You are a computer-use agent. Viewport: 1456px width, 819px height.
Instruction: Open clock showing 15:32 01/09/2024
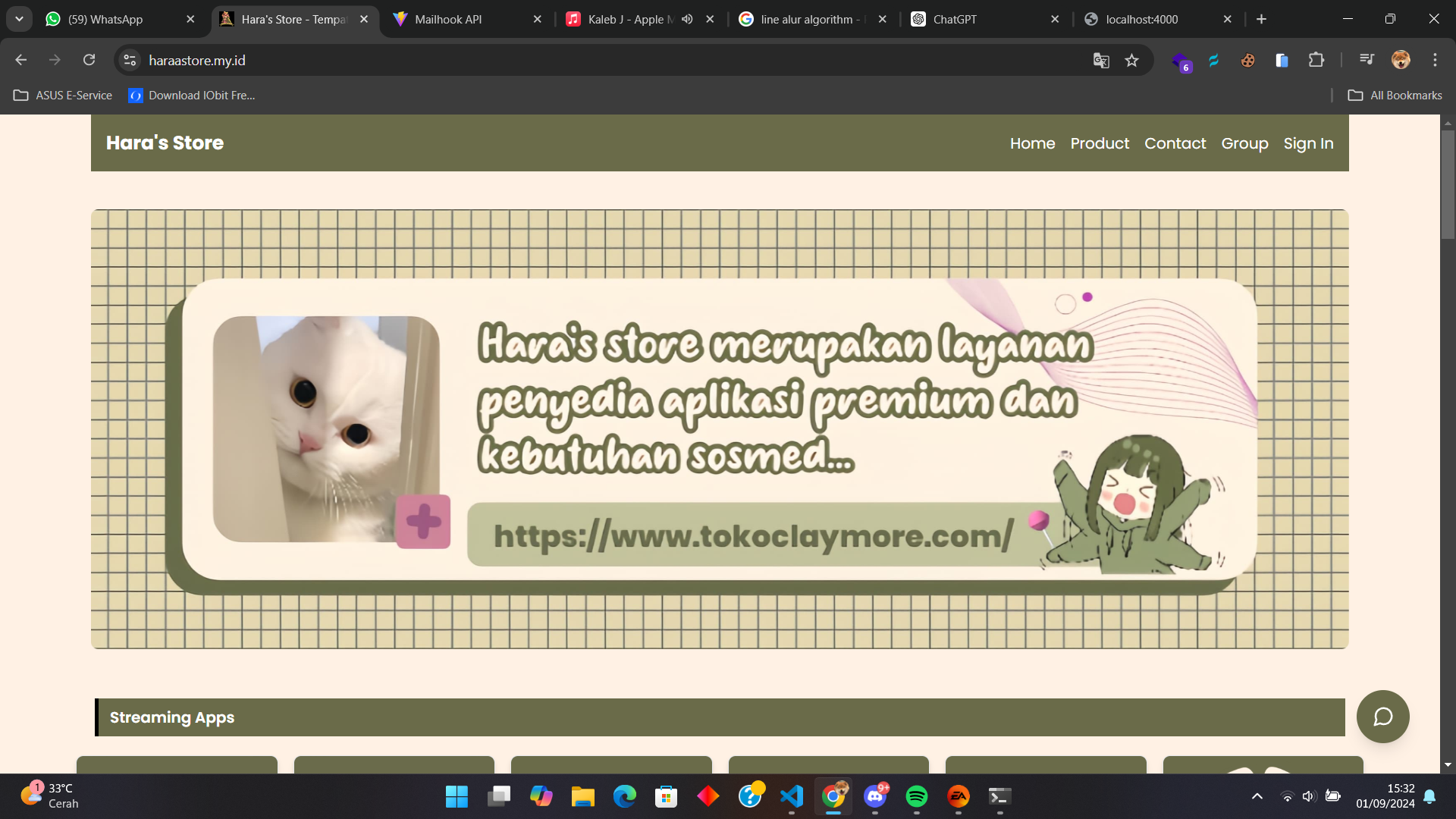1385,796
